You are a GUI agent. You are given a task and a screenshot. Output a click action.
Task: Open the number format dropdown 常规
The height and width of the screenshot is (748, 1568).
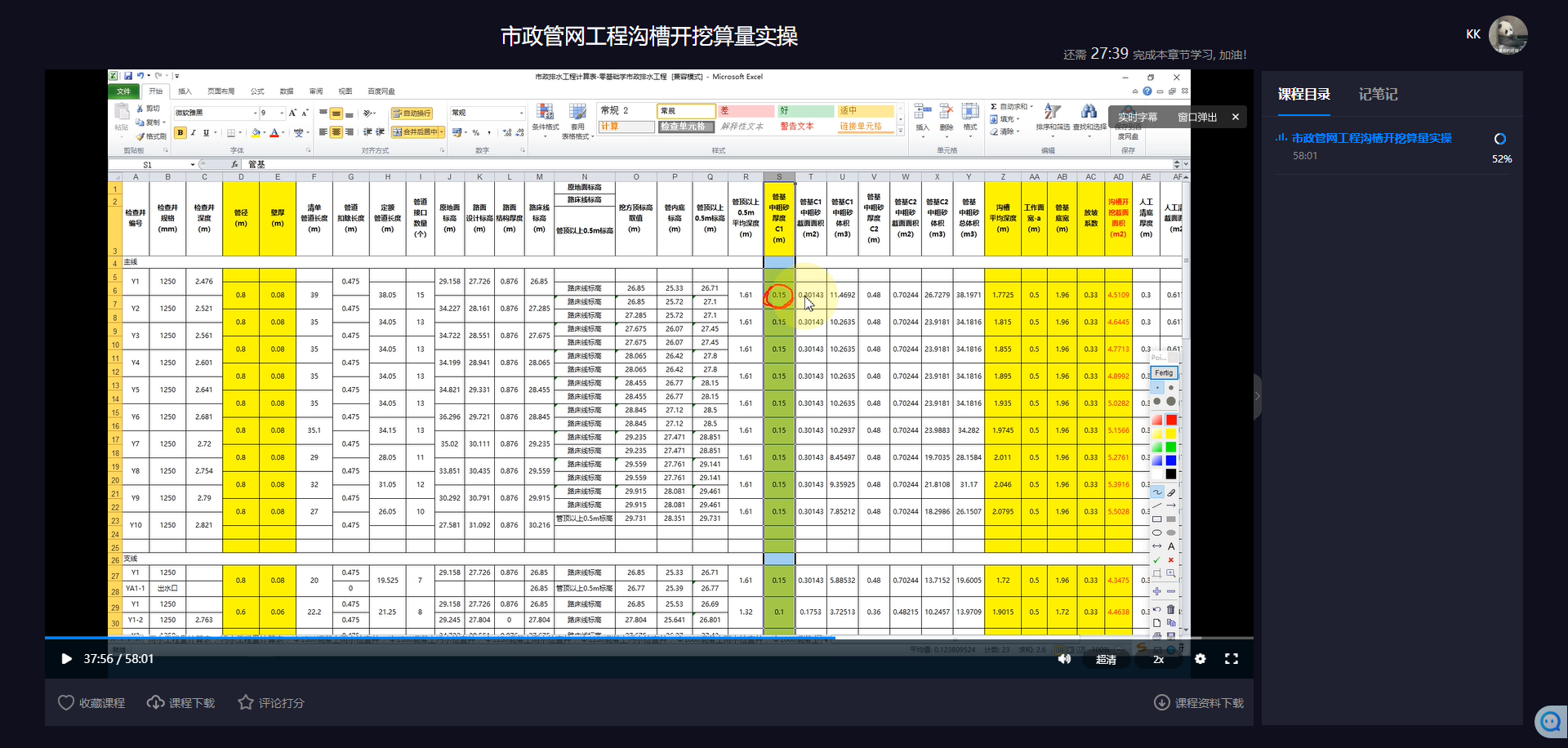click(521, 113)
